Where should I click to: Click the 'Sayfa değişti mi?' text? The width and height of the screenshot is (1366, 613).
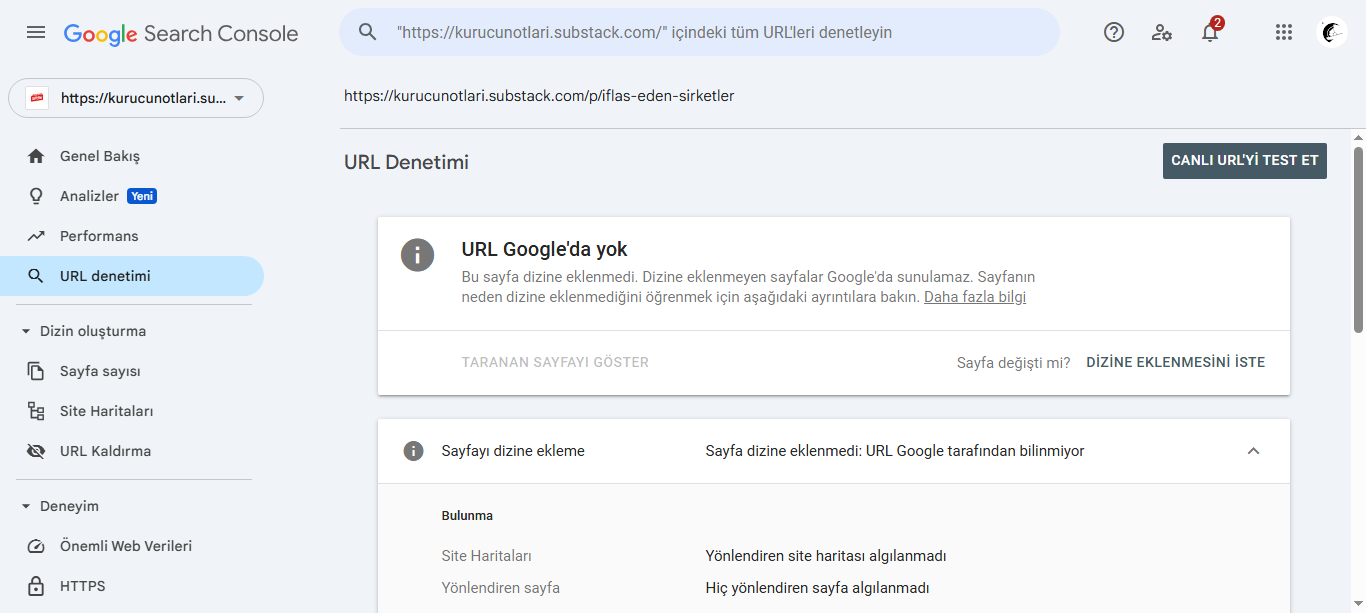1013,362
